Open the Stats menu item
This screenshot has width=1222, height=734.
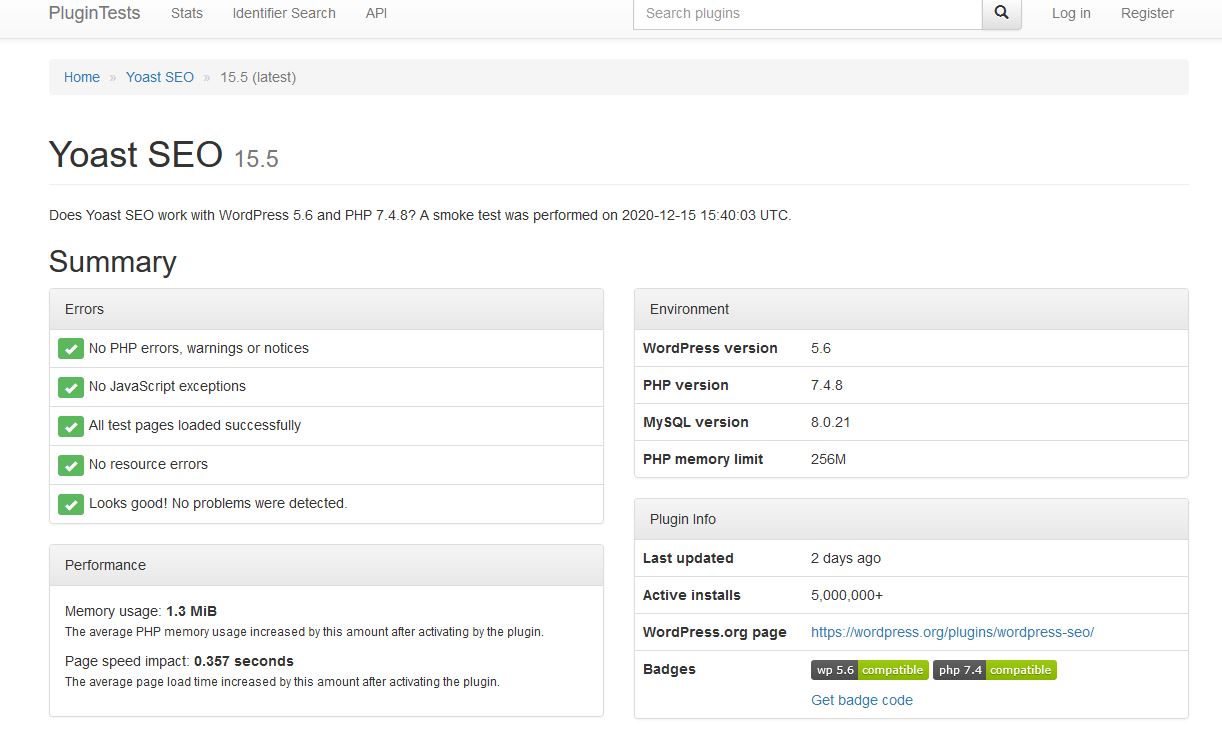[x=187, y=13]
